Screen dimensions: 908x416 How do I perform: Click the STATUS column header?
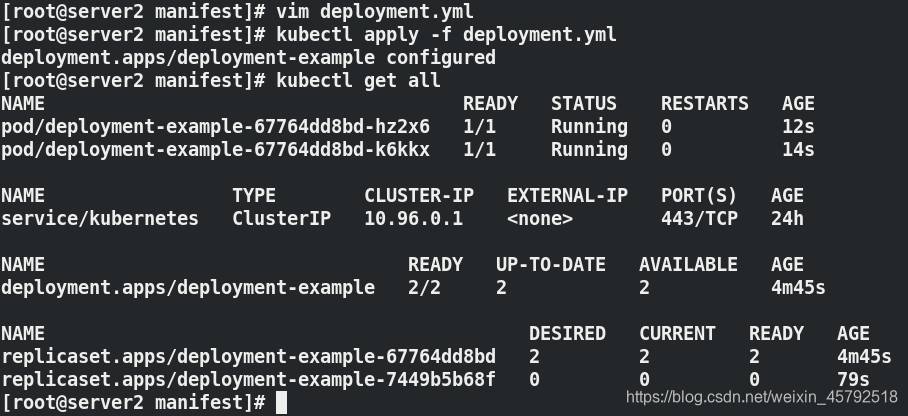pyautogui.click(x=584, y=104)
